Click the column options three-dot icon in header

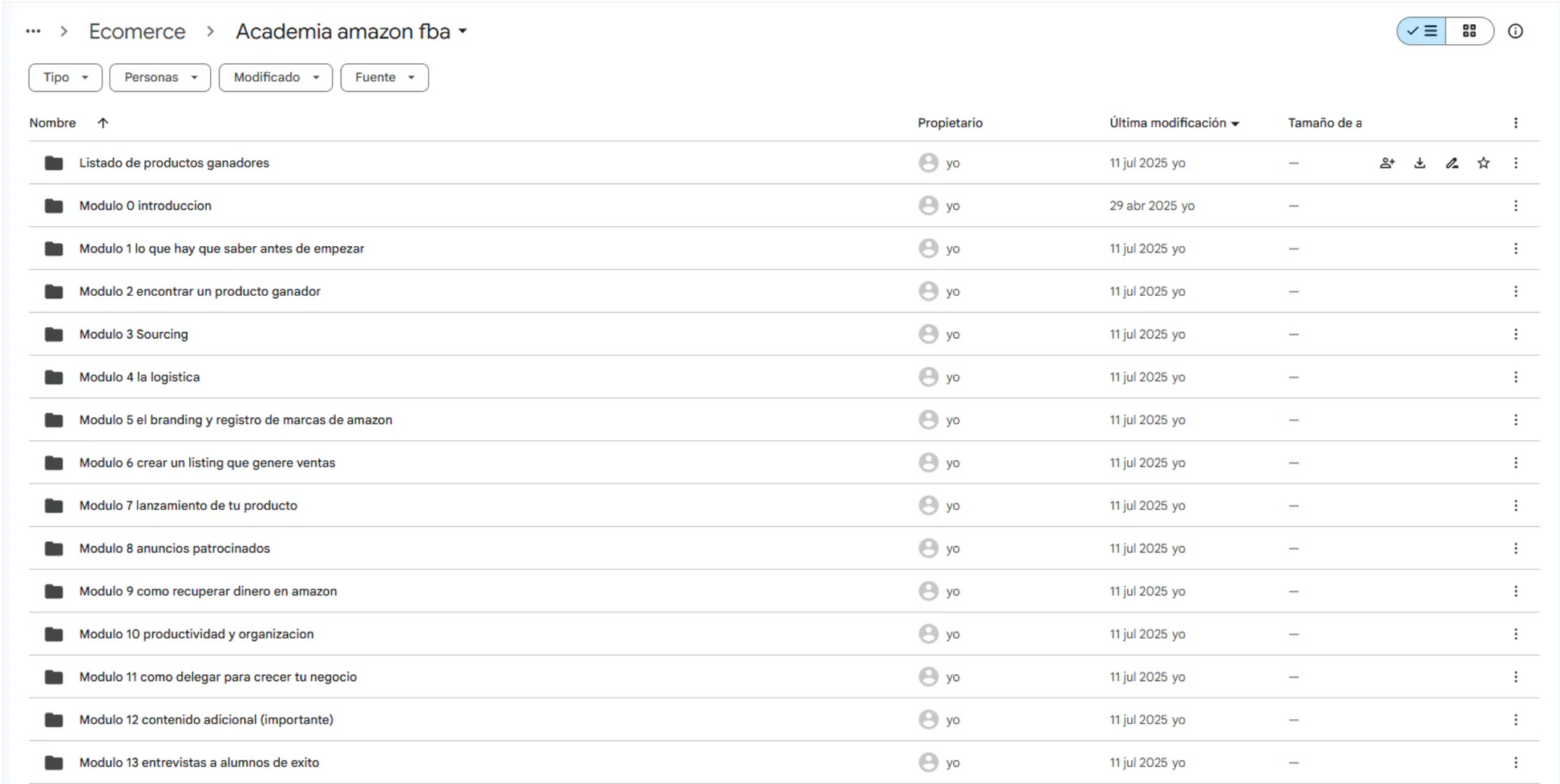pyautogui.click(x=1515, y=123)
